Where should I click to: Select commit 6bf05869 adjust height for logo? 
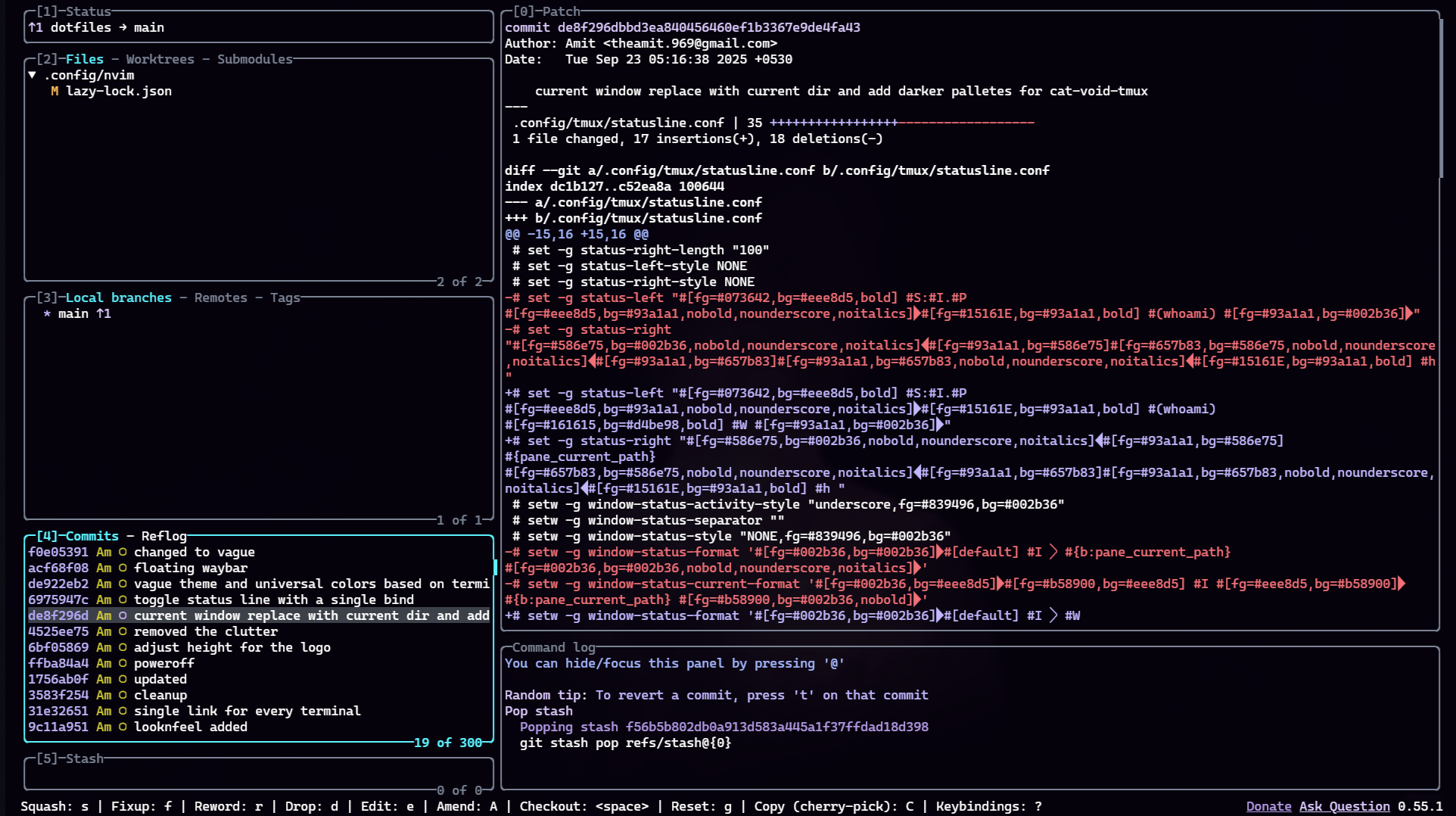tap(260, 647)
